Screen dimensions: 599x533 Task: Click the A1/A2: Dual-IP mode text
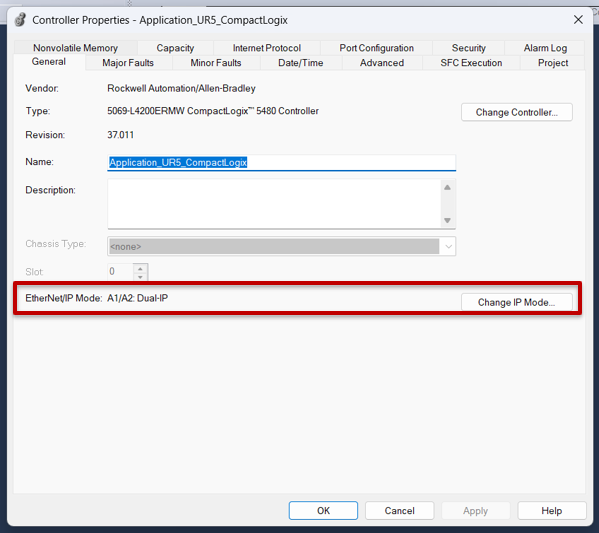tap(138, 298)
